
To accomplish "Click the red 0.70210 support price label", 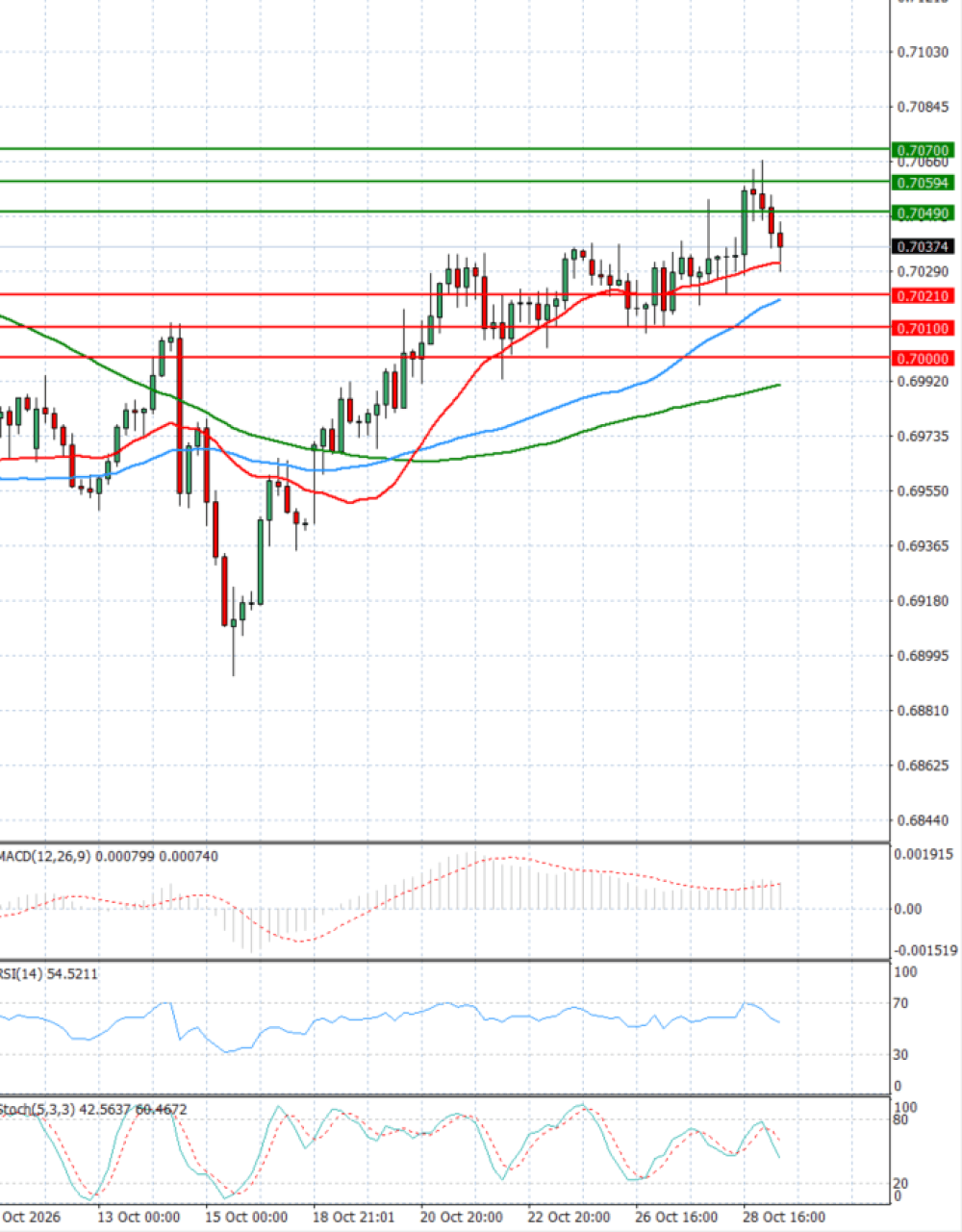I will click(923, 296).
